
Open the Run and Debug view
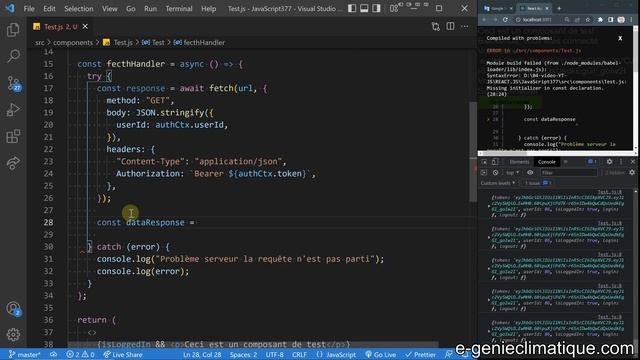click(13, 110)
